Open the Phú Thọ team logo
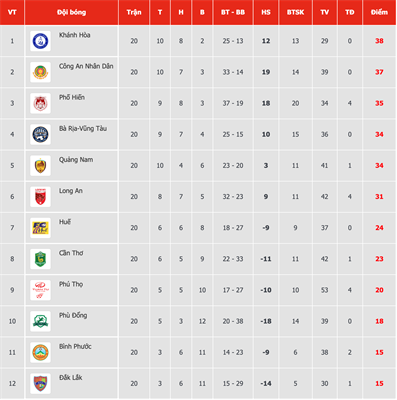This screenshot has width=397, height=400. 40,290
